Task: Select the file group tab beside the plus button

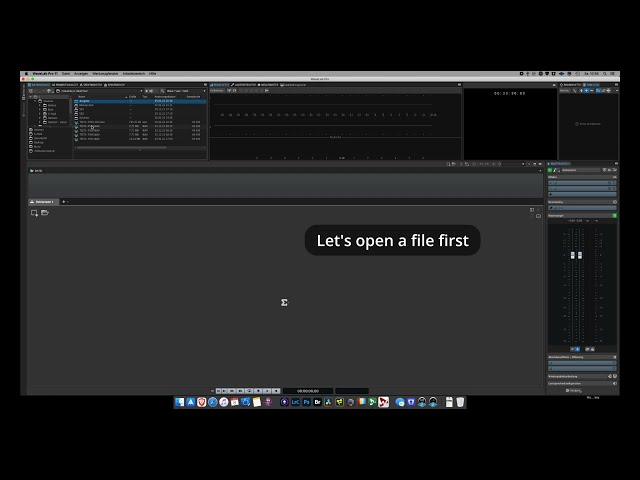Action: point(43,202)
